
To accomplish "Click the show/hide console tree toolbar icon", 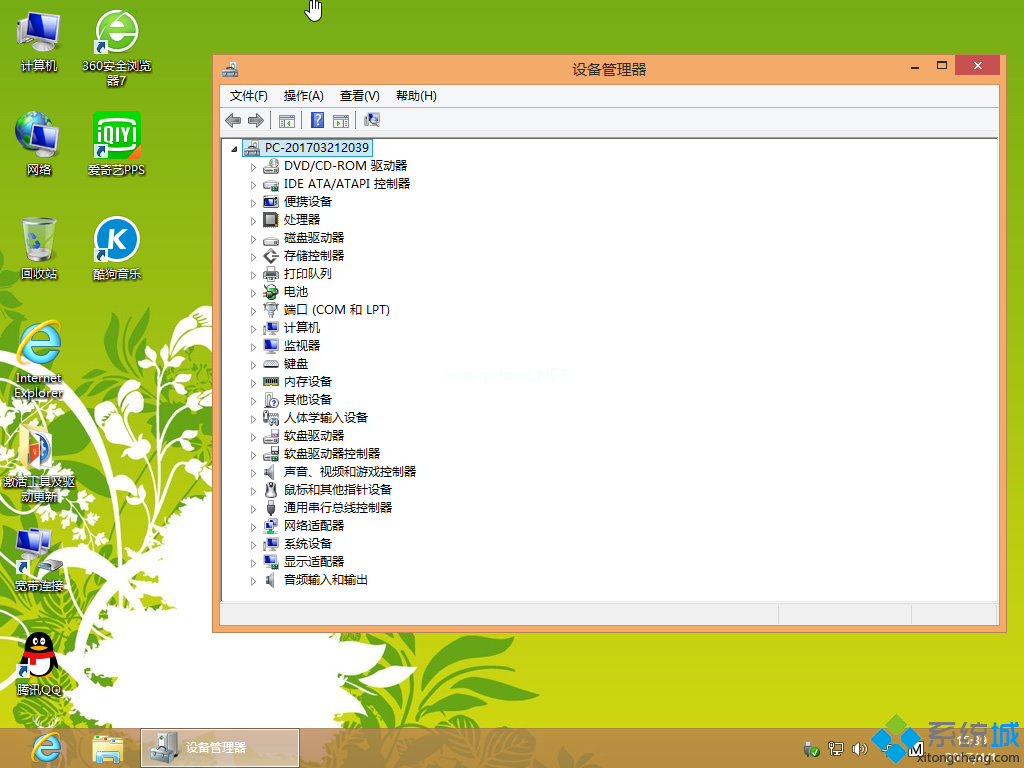I will (x=287, y=120).
